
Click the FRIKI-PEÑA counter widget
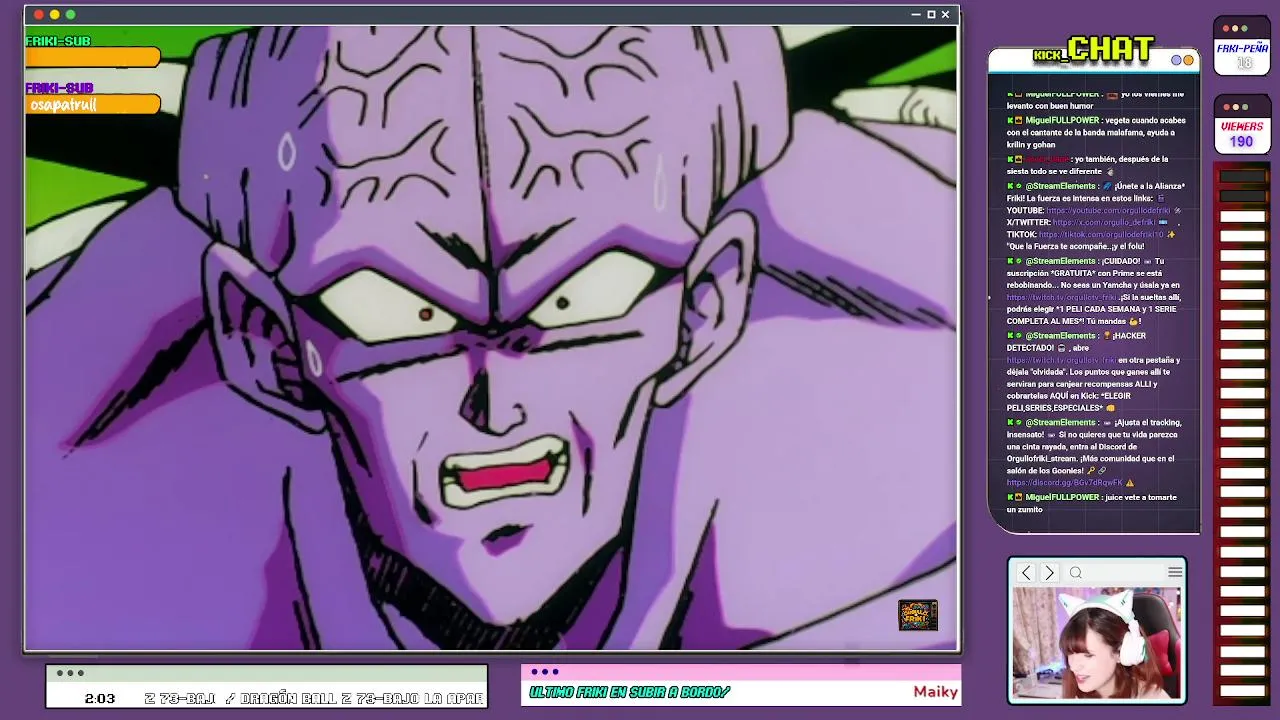pyautogui.click(x=1242, y=46)
